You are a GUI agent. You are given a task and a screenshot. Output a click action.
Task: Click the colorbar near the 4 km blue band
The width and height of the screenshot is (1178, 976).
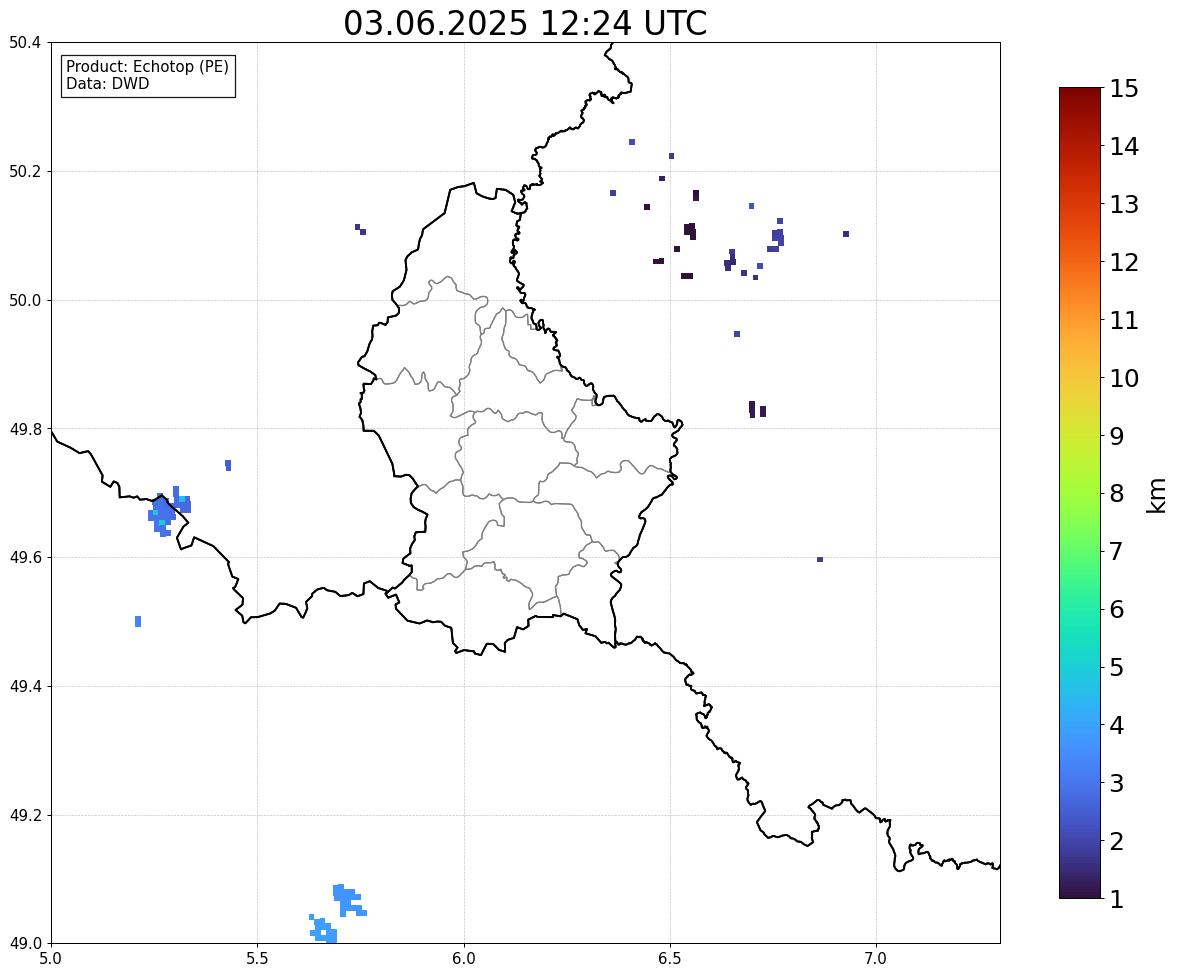point(1080,725)
